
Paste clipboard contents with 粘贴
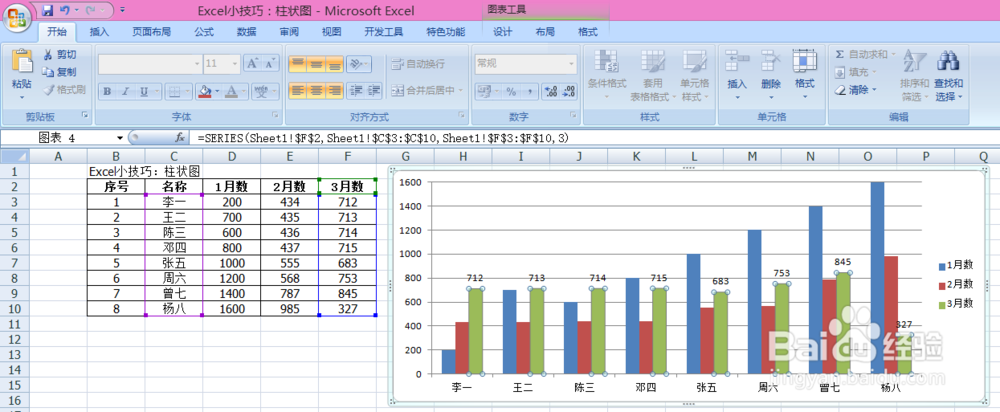(22, 75)
